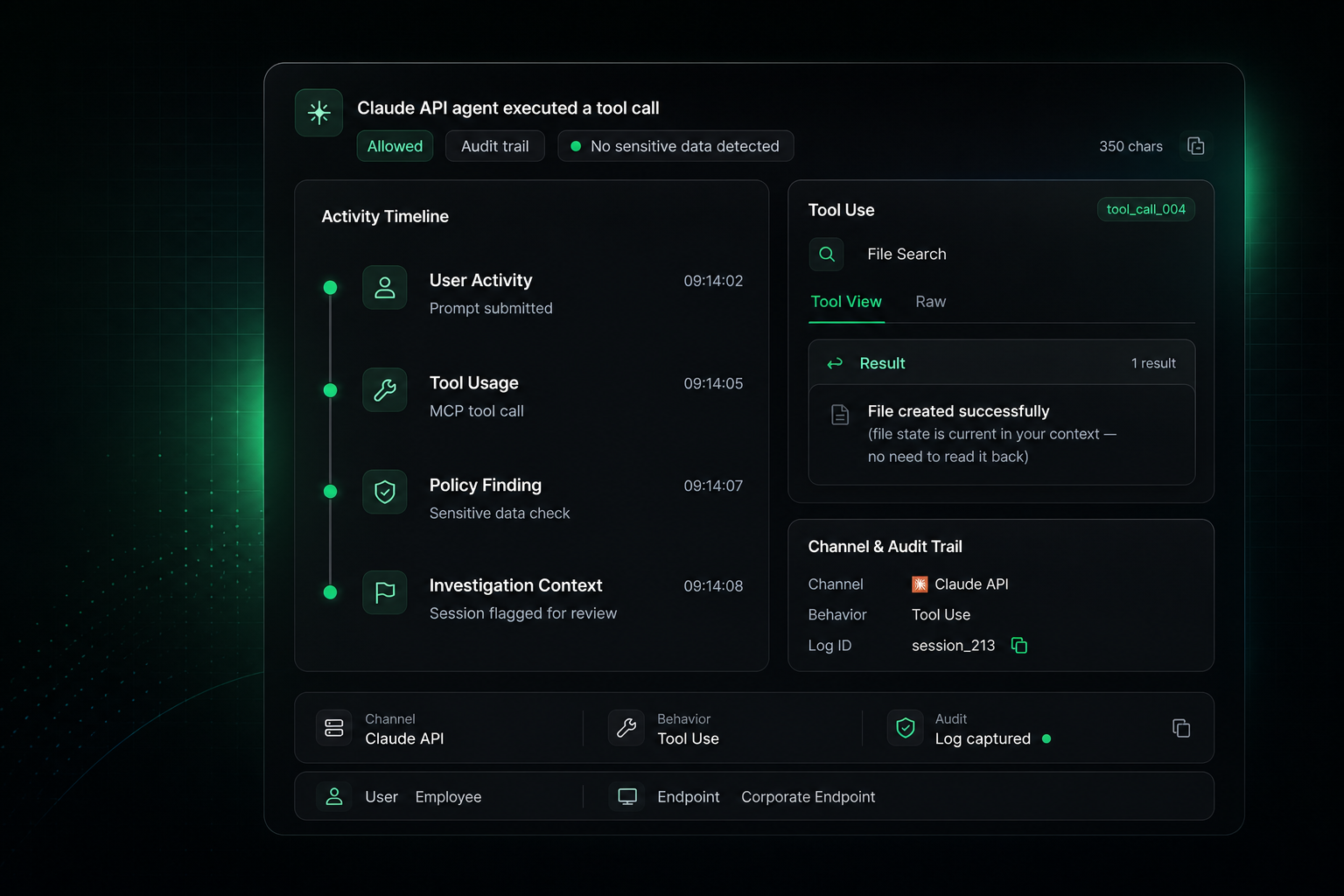Copy the 350 chars content
Screen dimensions: 1344x896
(x=1195, y=146)
